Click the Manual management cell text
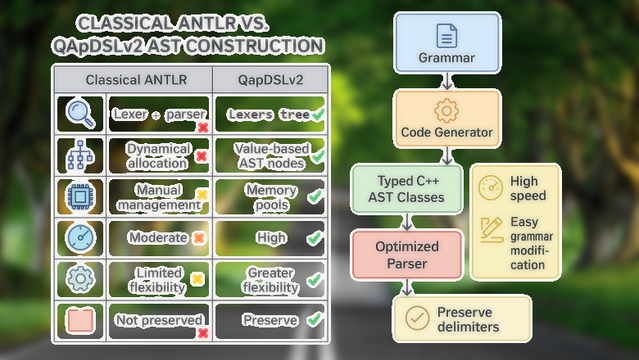The width and height of the screenshot is (639, 360). (159, 197)
